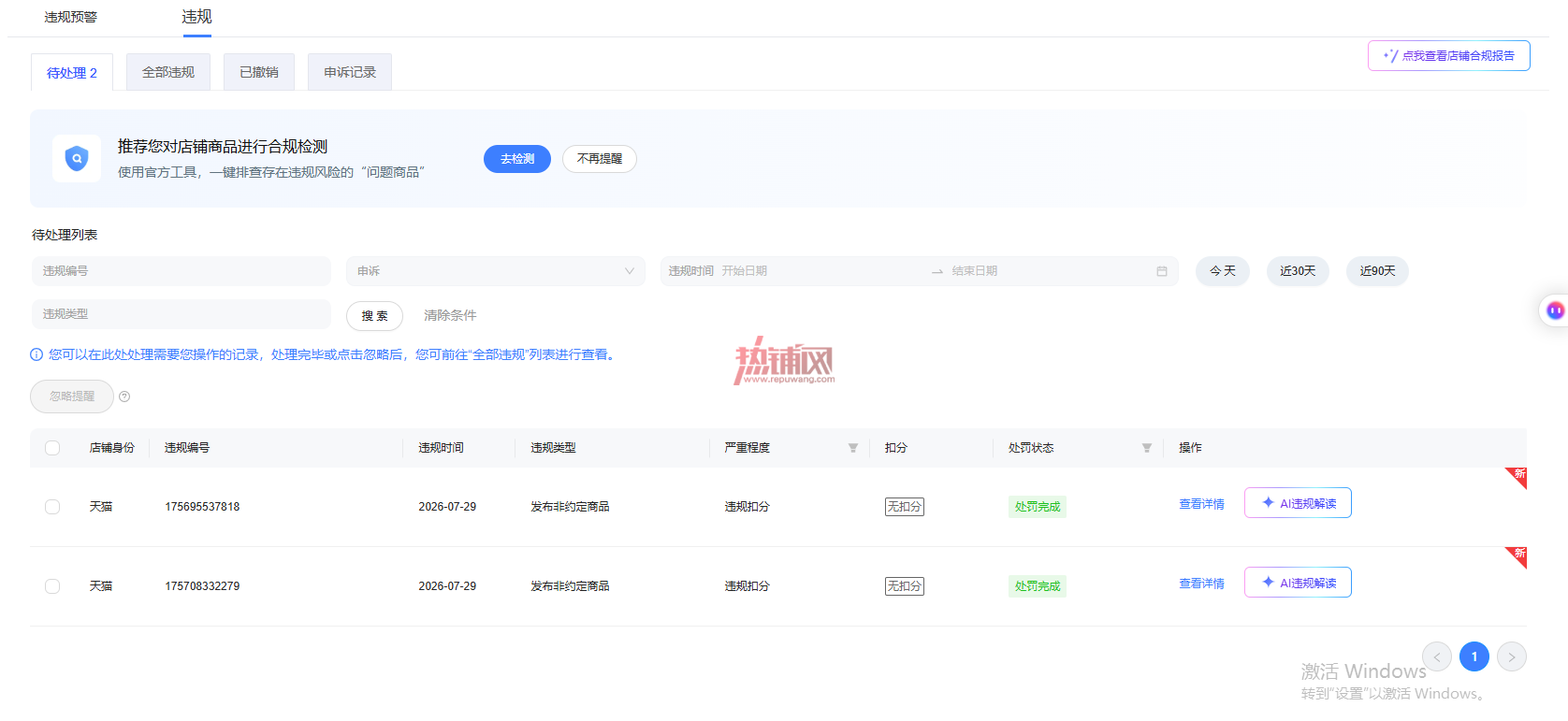The image size is (1568, 721).
Task: Select the checkbox for violation 175708332279
Action: pyautogui.click(x=52, y=586)
